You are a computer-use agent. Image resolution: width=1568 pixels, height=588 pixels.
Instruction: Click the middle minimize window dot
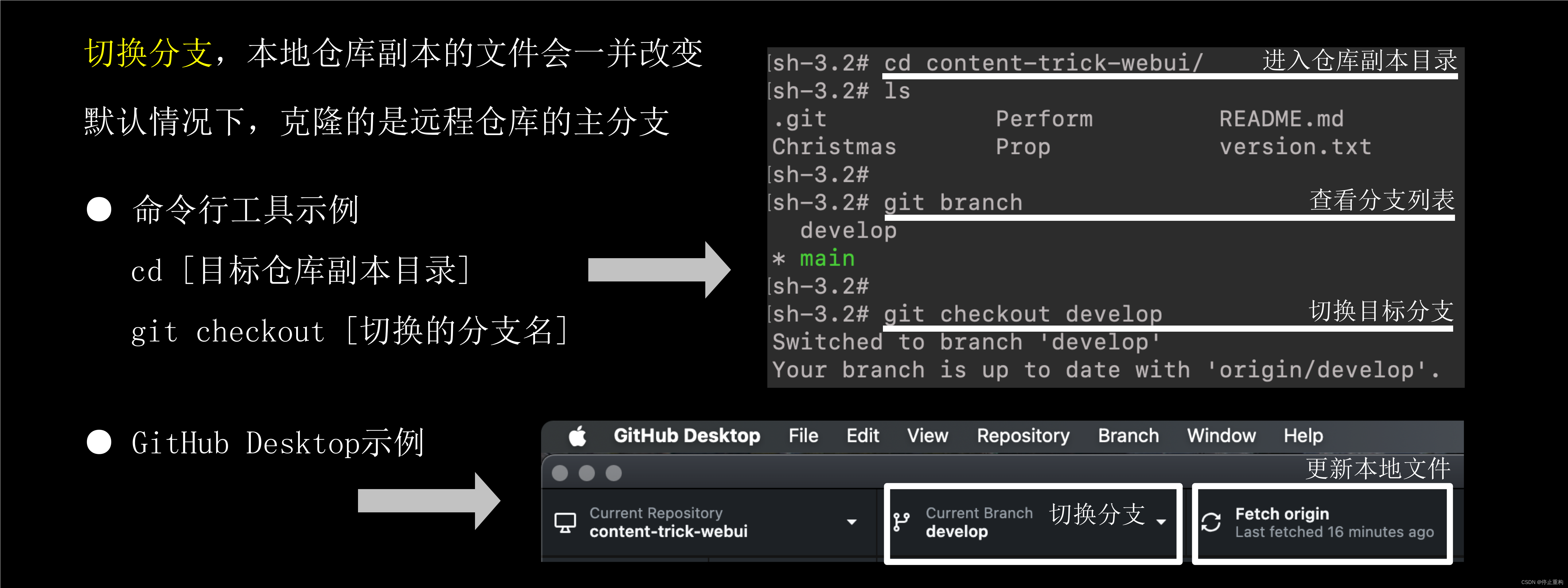(587, 473)
